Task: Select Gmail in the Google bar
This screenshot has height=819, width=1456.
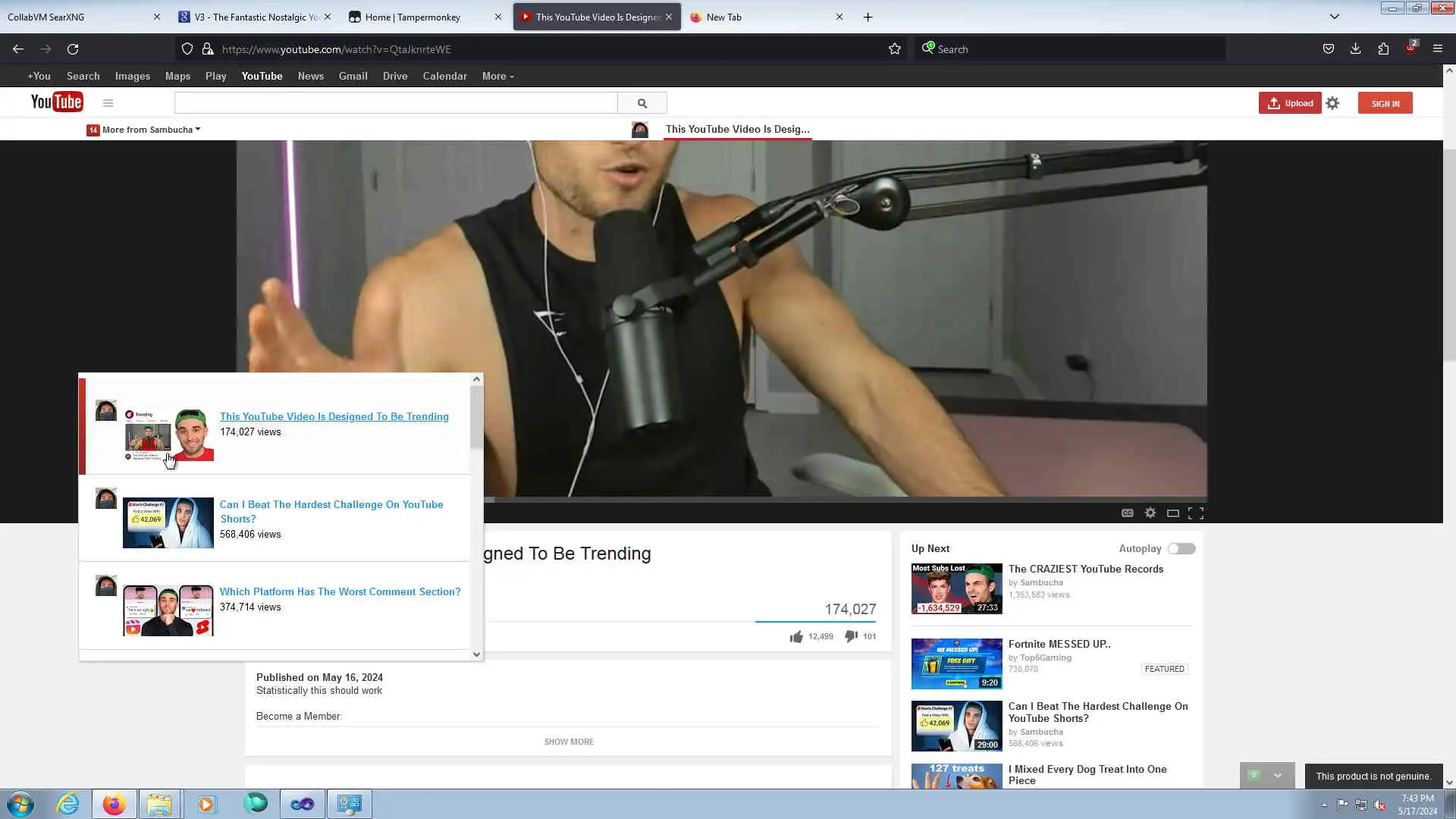Action: coord(353,76)
